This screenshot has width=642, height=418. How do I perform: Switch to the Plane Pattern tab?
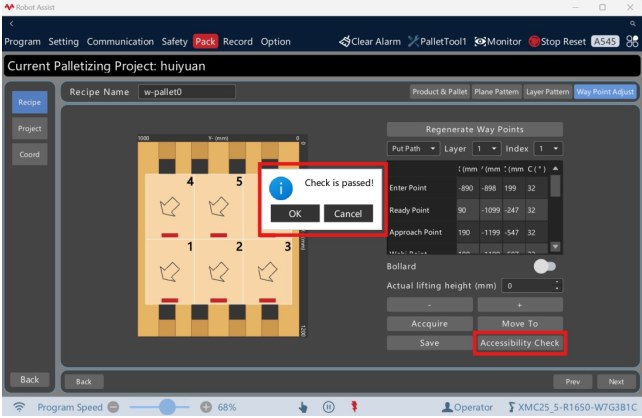point(496,92)
